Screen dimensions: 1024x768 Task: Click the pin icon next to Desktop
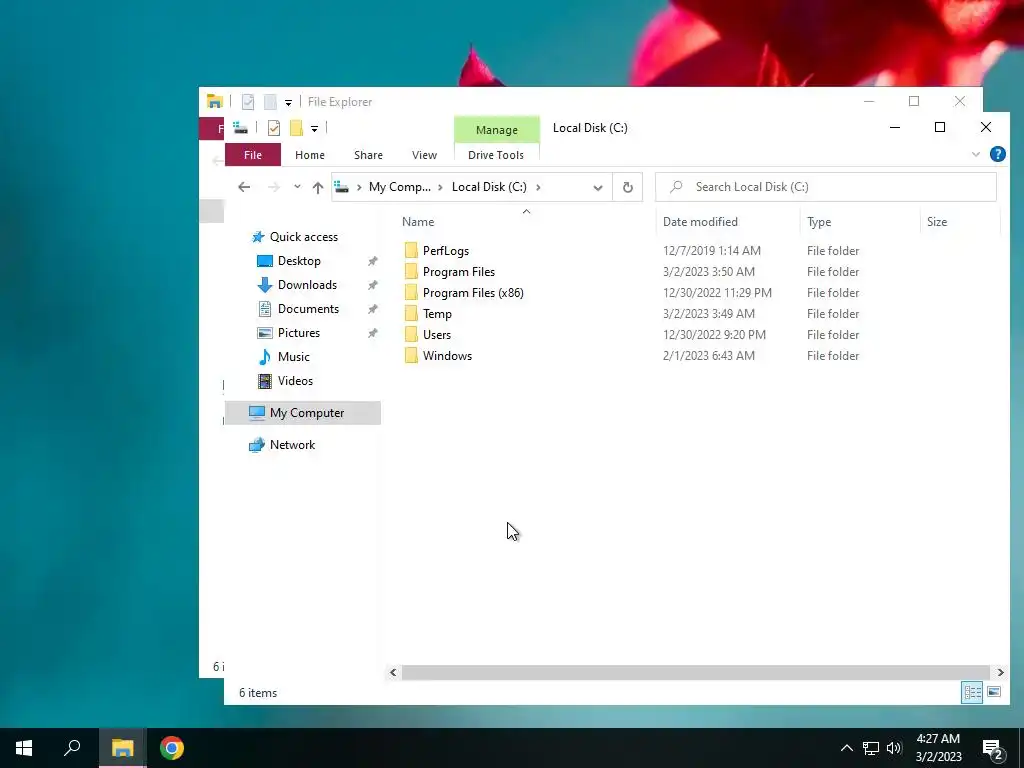[372, 261]
